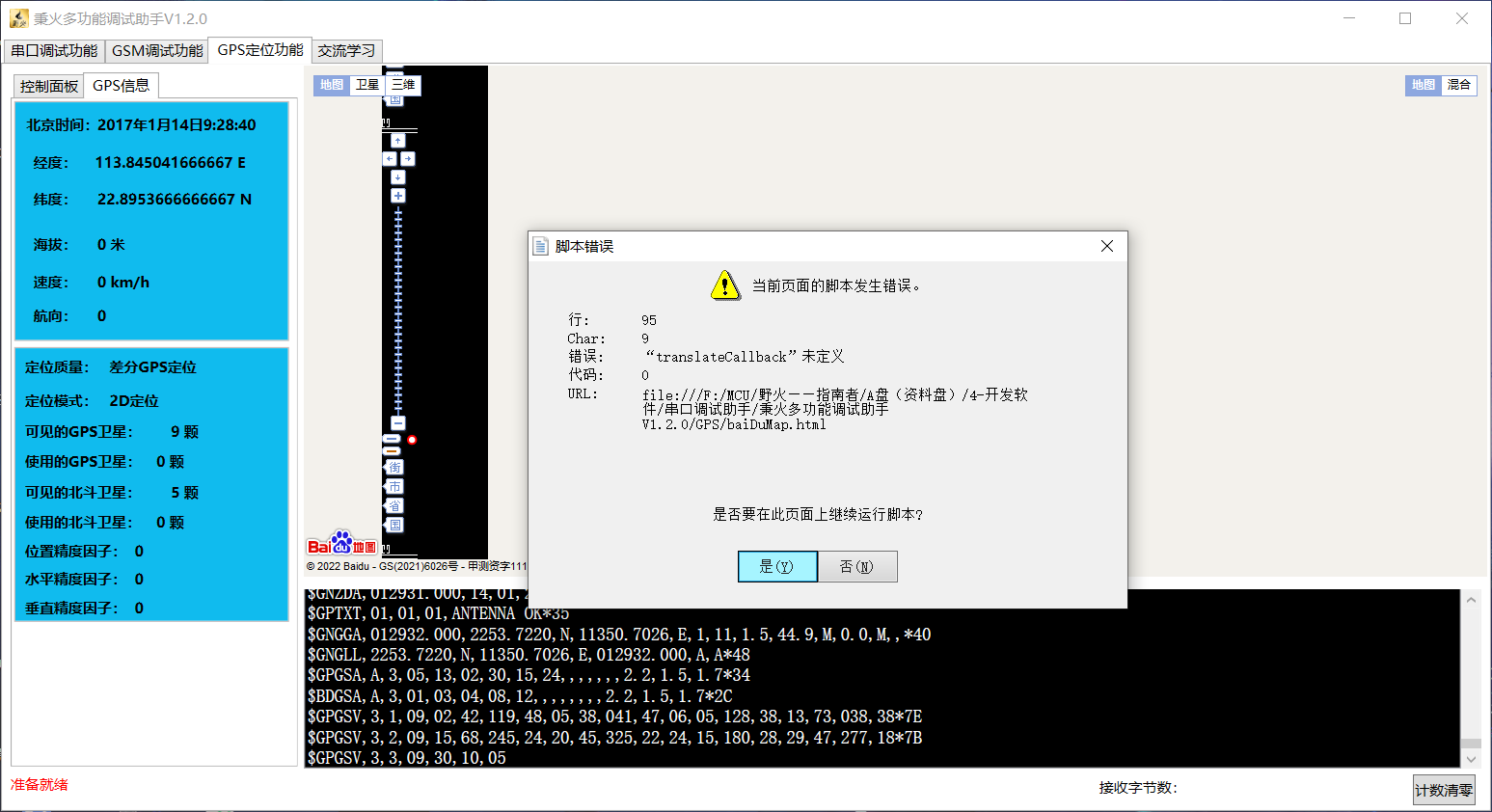Click 否(N) to stop running scripts

tap(856, 566)
